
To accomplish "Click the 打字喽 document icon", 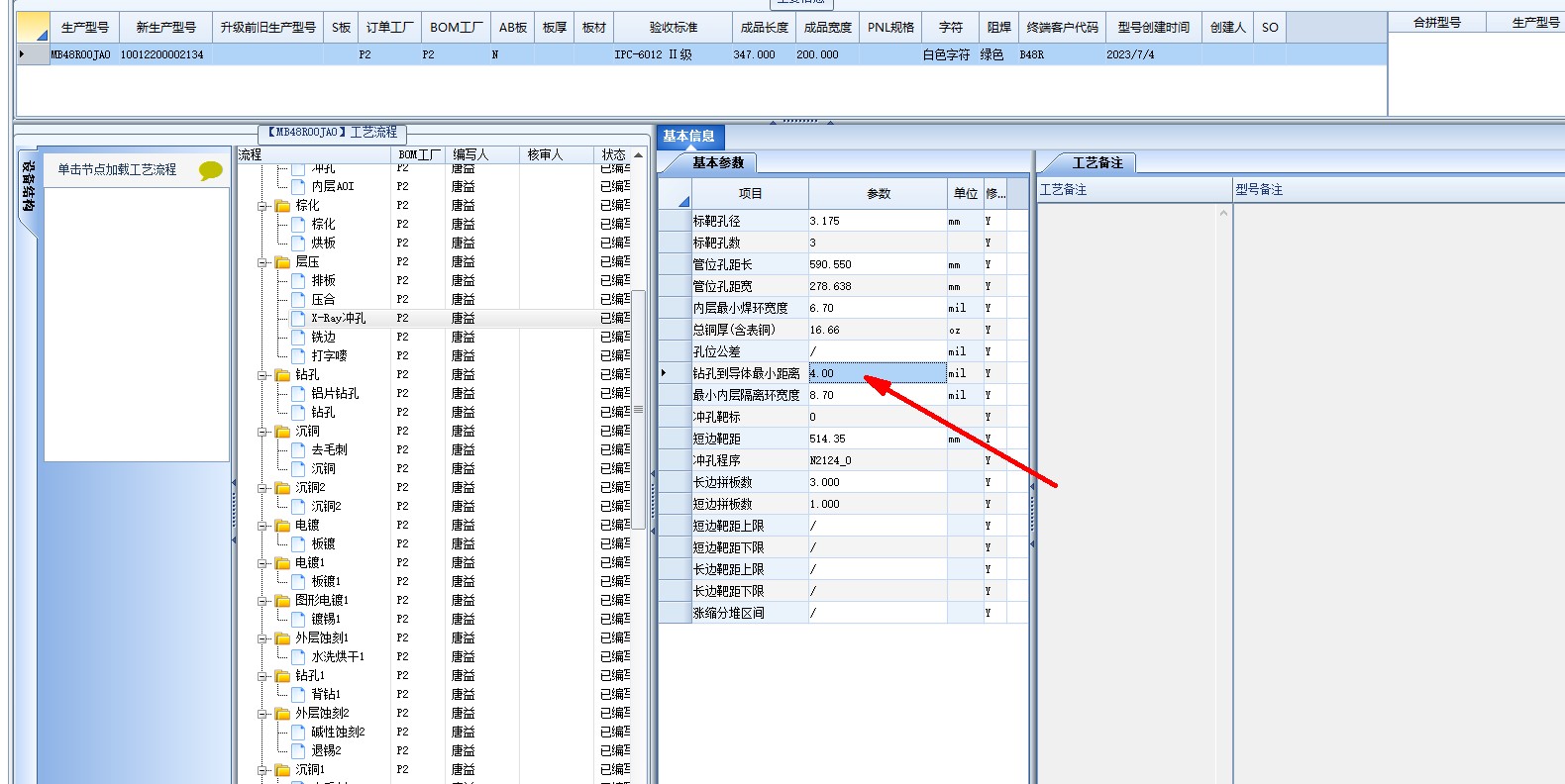I will pyautogui.click(x=298, y=355).
